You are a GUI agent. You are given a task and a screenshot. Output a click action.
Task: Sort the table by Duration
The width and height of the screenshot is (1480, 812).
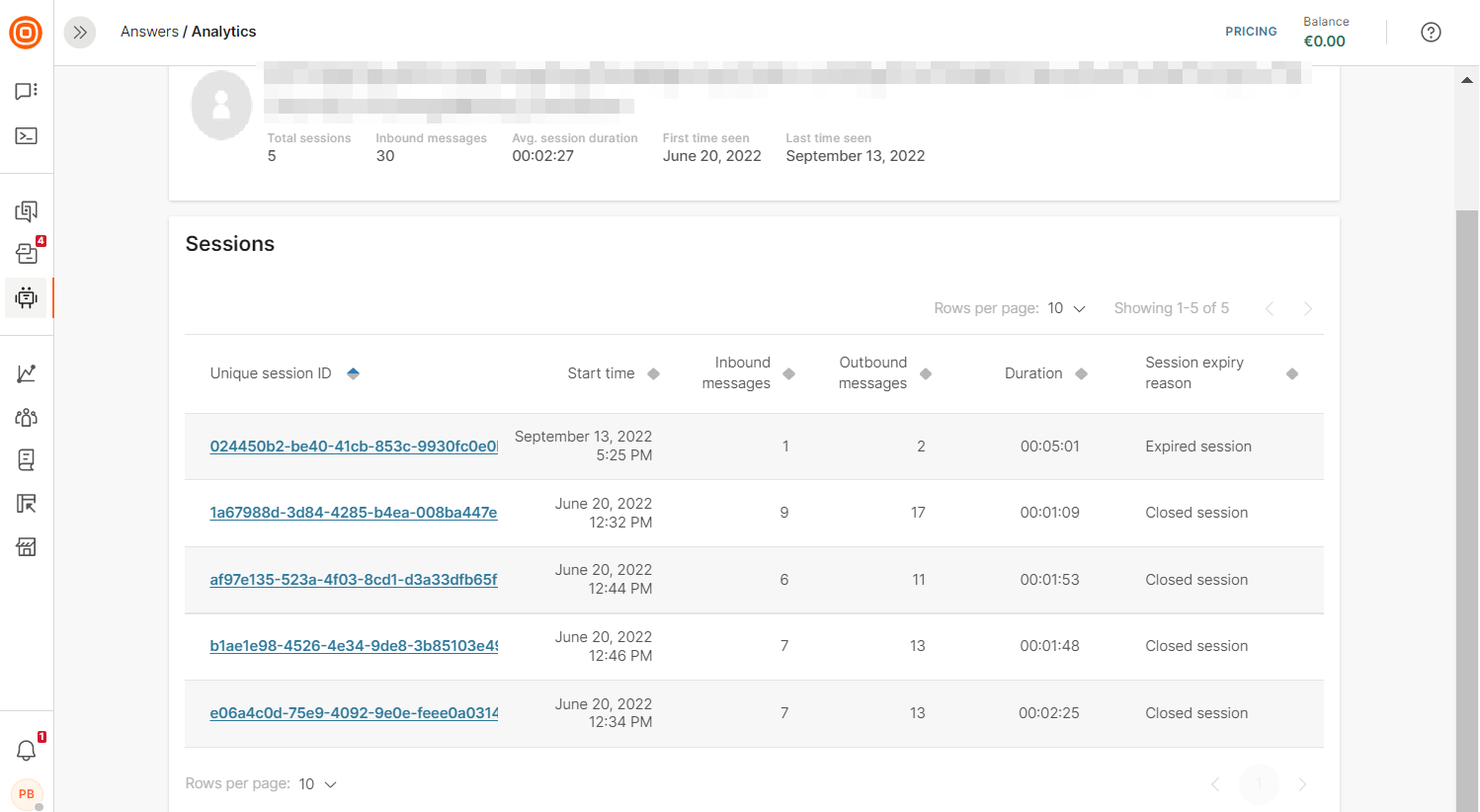[x=1081, y=373]
